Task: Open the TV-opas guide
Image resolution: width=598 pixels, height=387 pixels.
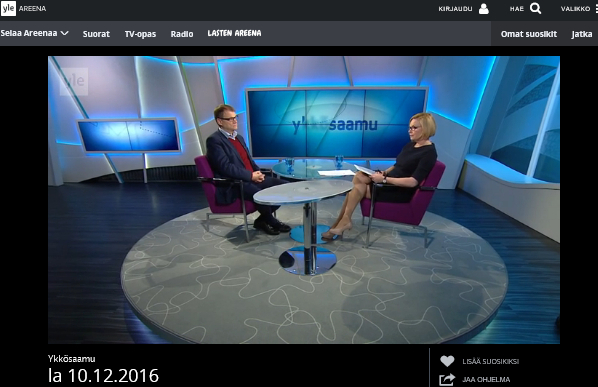Action: [140, 34]
